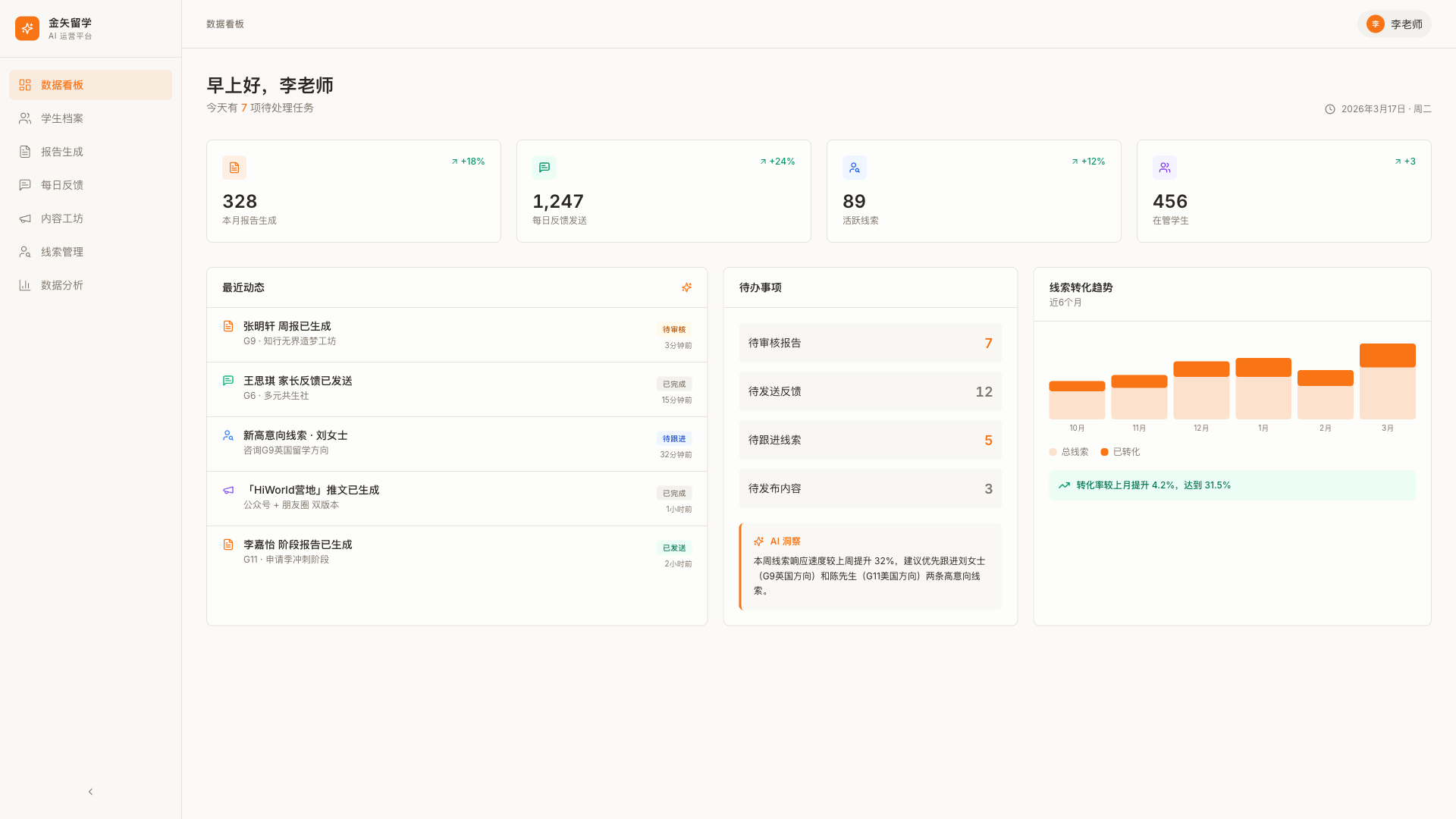Image resolution: width=1456 pixels, height=819 pixels.
Task: Click the AI sparkle icon in 最近动态
Action: (686, 287)
